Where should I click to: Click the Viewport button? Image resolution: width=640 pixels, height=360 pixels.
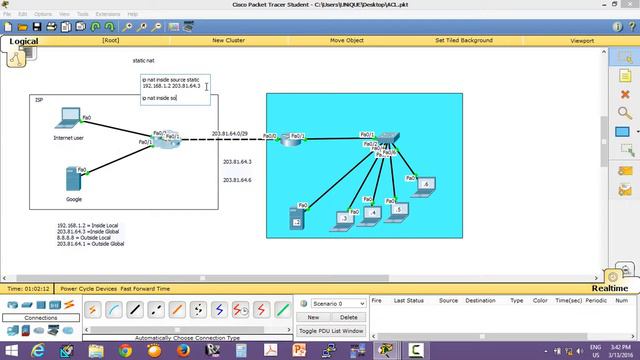(x=582, y=41)
